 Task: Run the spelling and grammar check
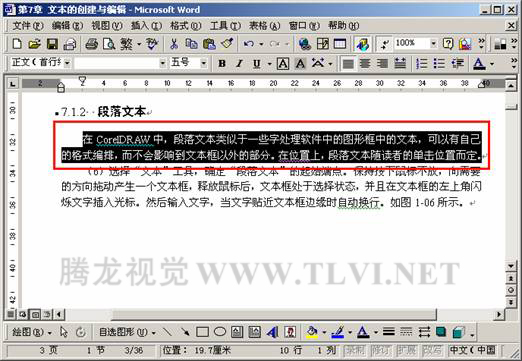pyautogui.click(x=152, y=44)
